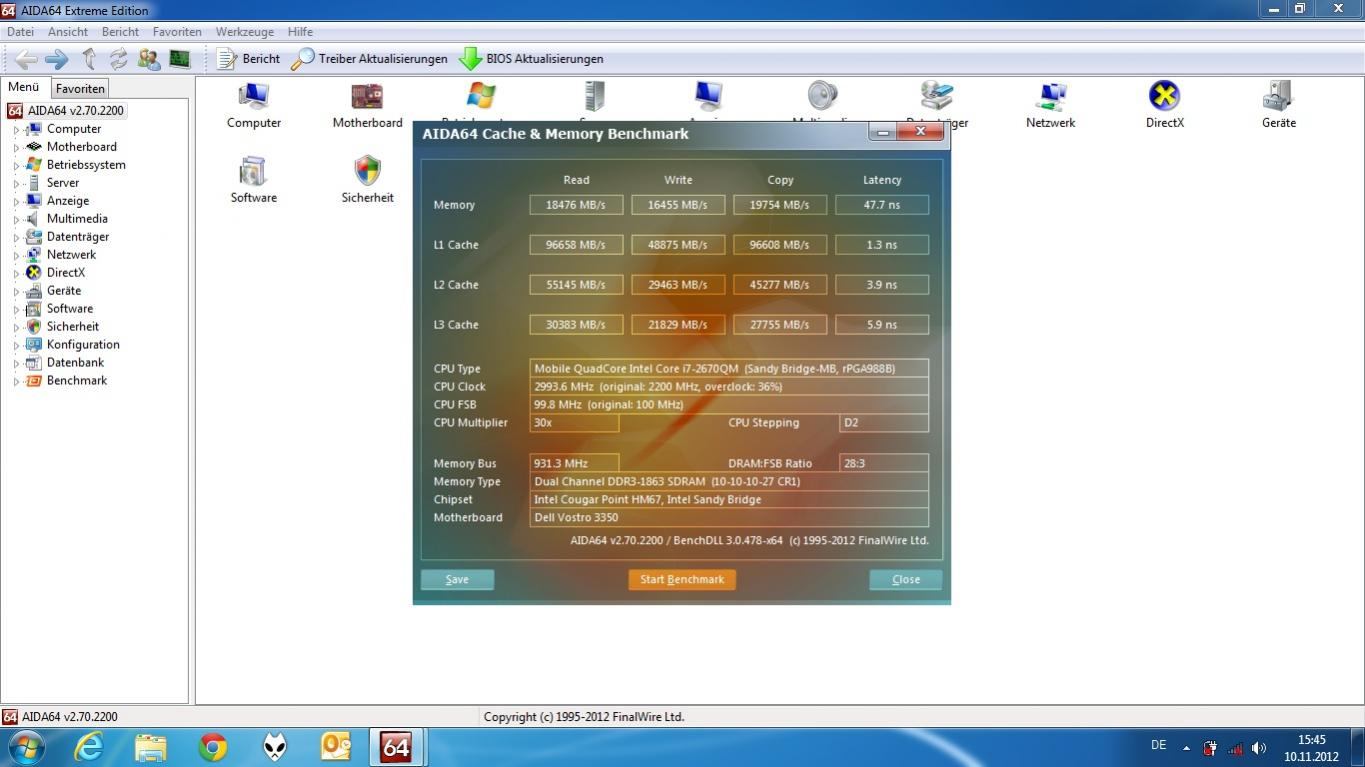Image resolution: width=1365 pixels, height=767 pixels.
Task: Open the Windows flag Betriebssystem icon
Action: point(481,96)
